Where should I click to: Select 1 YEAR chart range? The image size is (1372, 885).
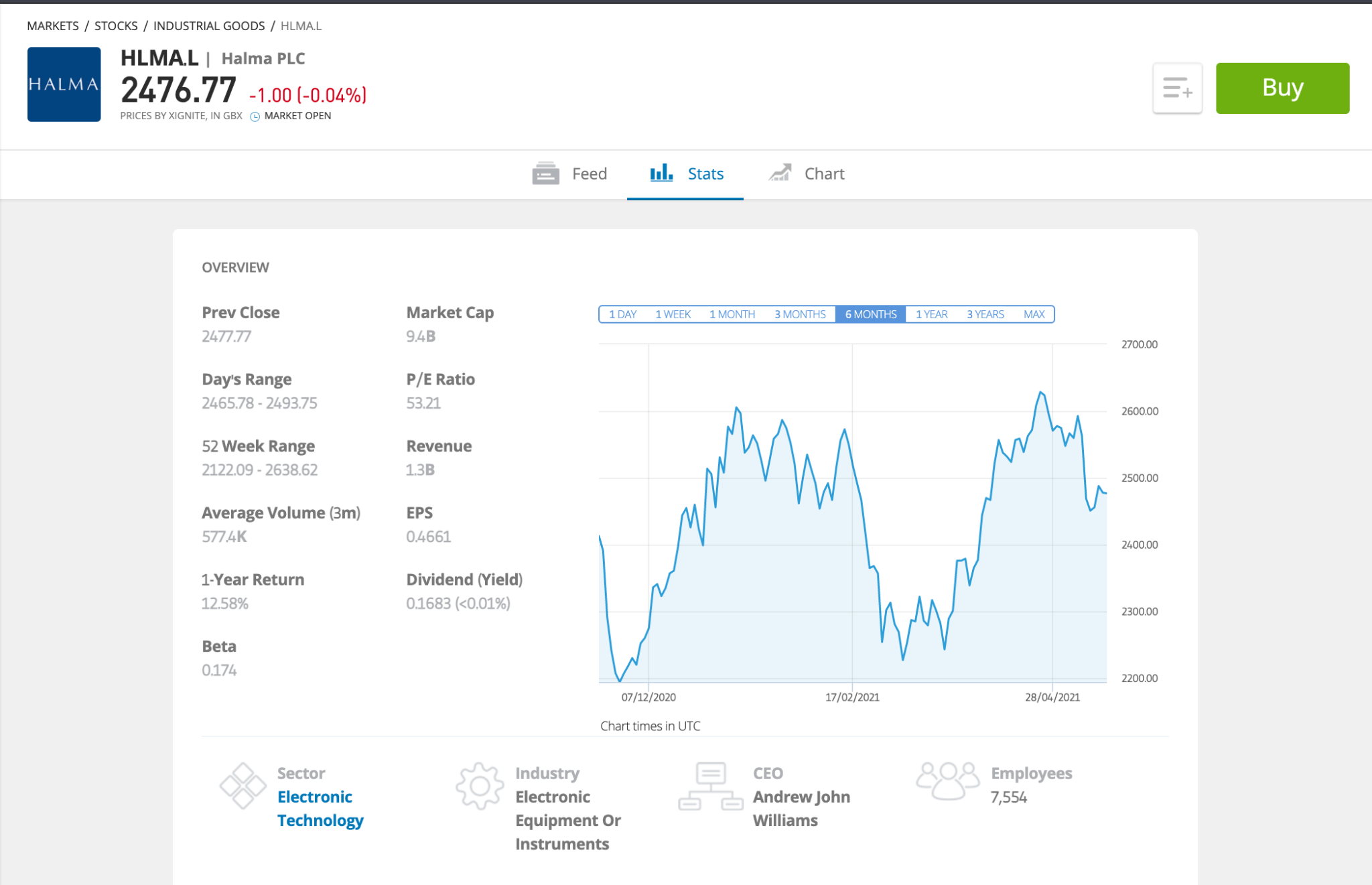(x=931, y=314)
